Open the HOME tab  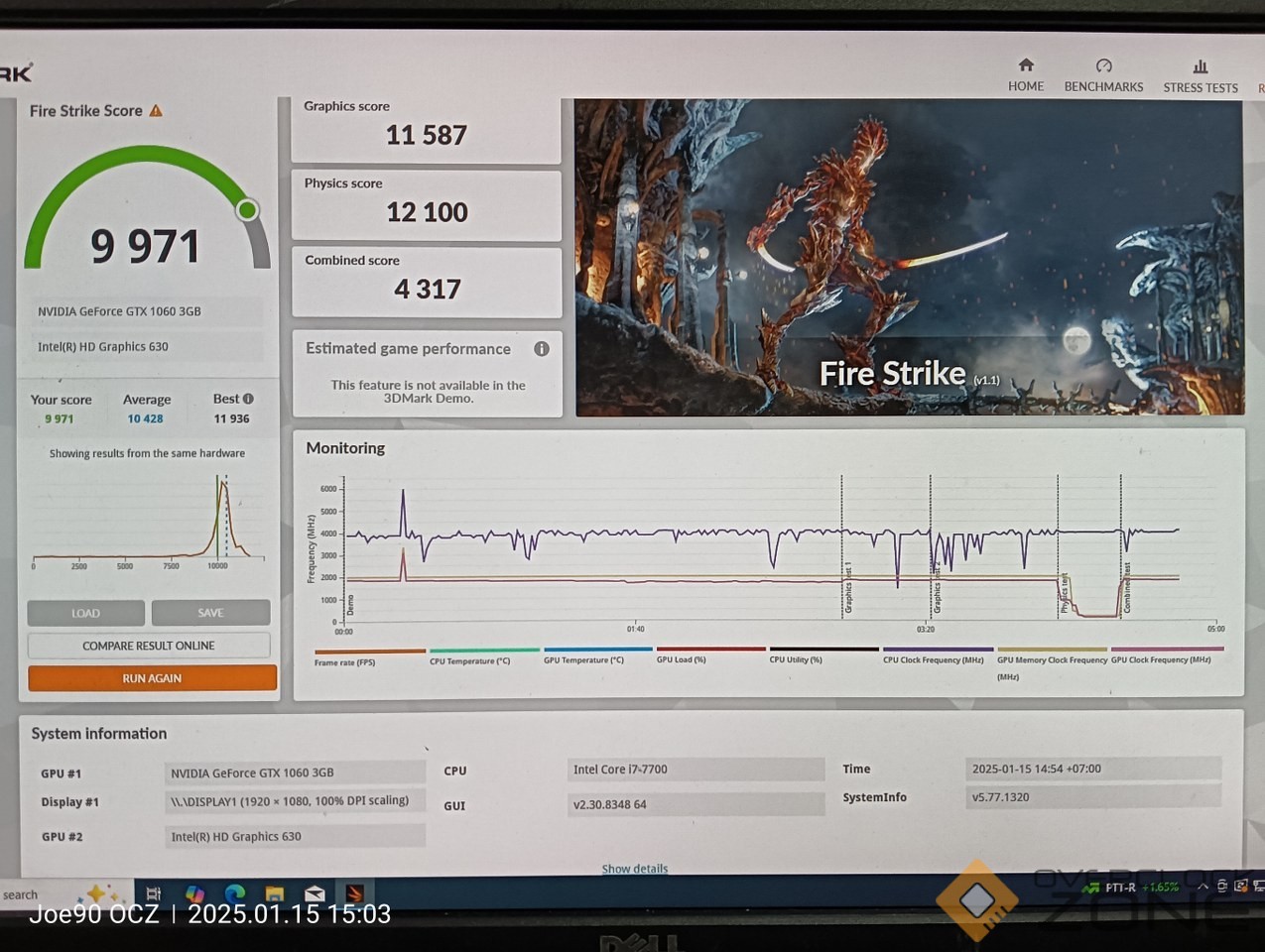pos(1026,74)
